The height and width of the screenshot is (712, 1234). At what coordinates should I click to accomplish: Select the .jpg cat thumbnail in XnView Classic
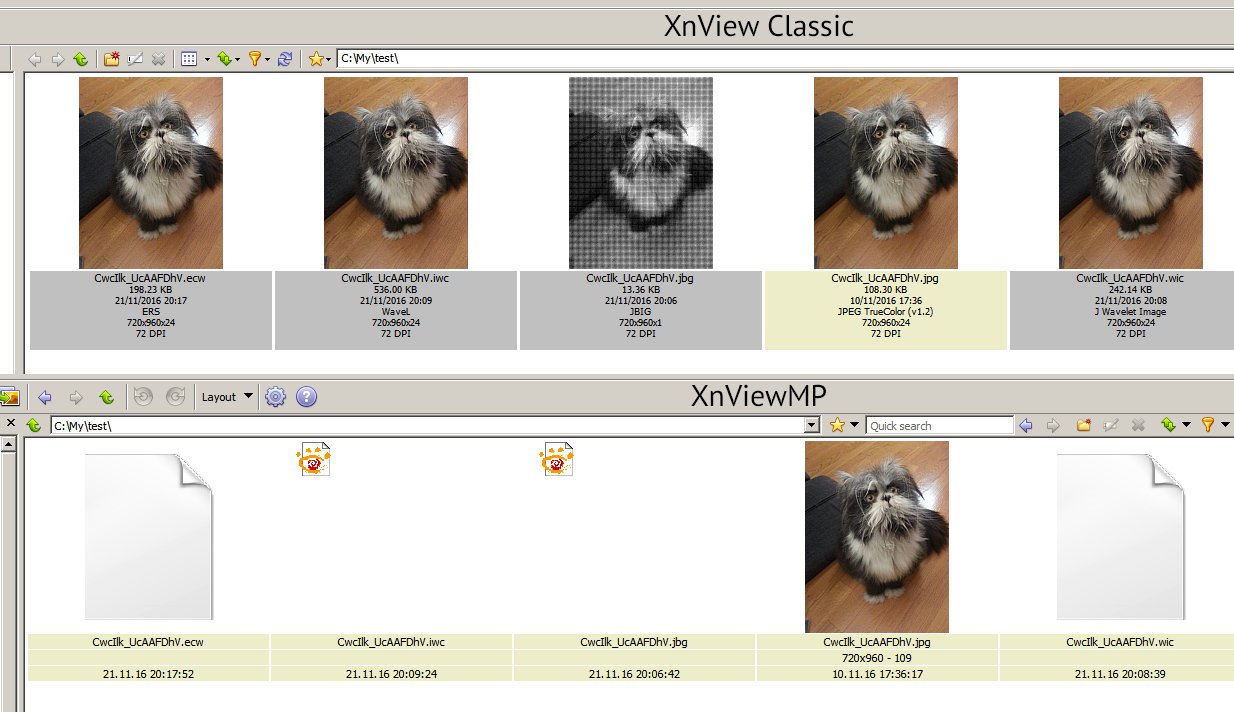pyautogui.click(x=886, y=173)
